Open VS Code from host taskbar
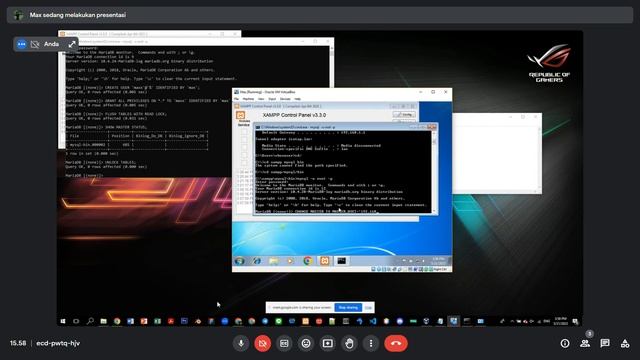The width and height of the screenshot is (640, 360). coord(373,321)
